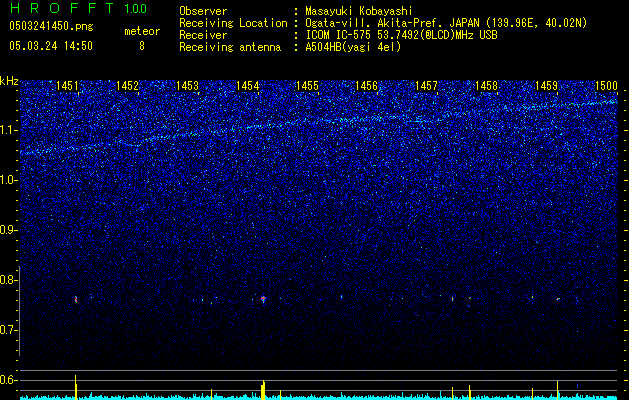Click the Receiver value ICOM IC-575

339,35
